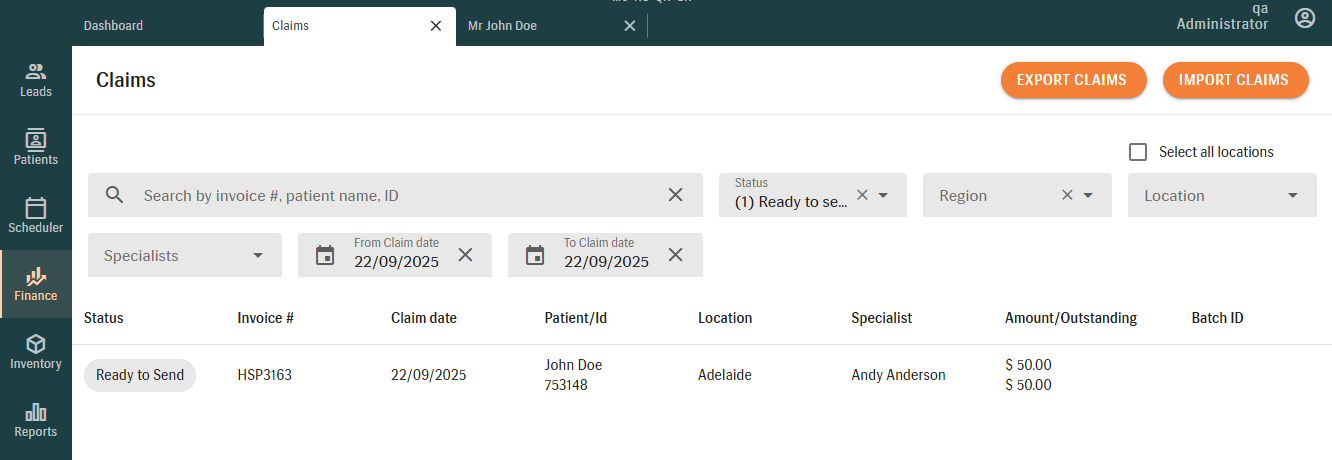Close the Claims tab
1332x460 pixels.
436,26
